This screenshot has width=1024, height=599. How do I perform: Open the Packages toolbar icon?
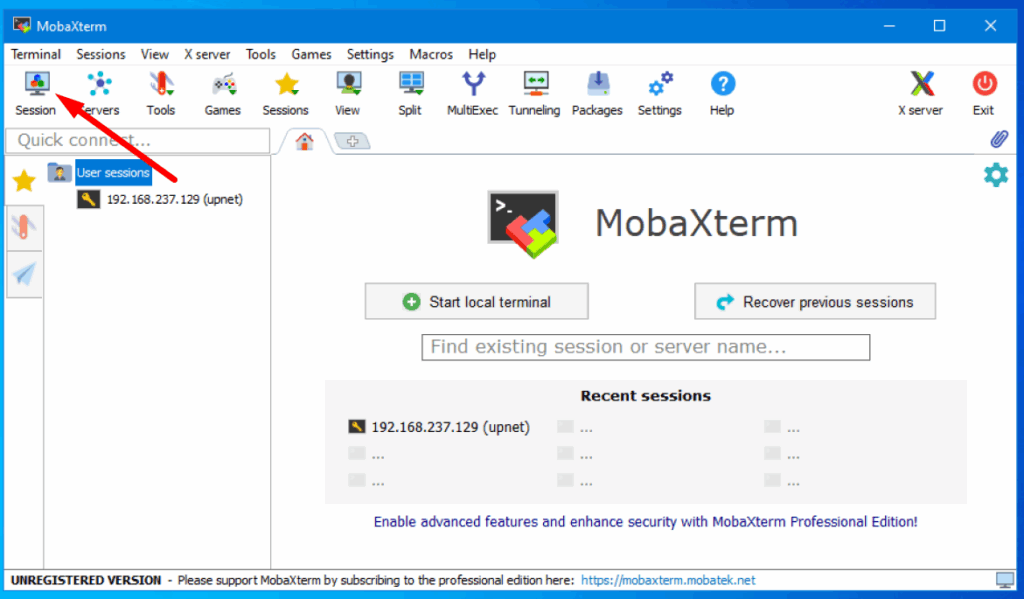point(597,93)
